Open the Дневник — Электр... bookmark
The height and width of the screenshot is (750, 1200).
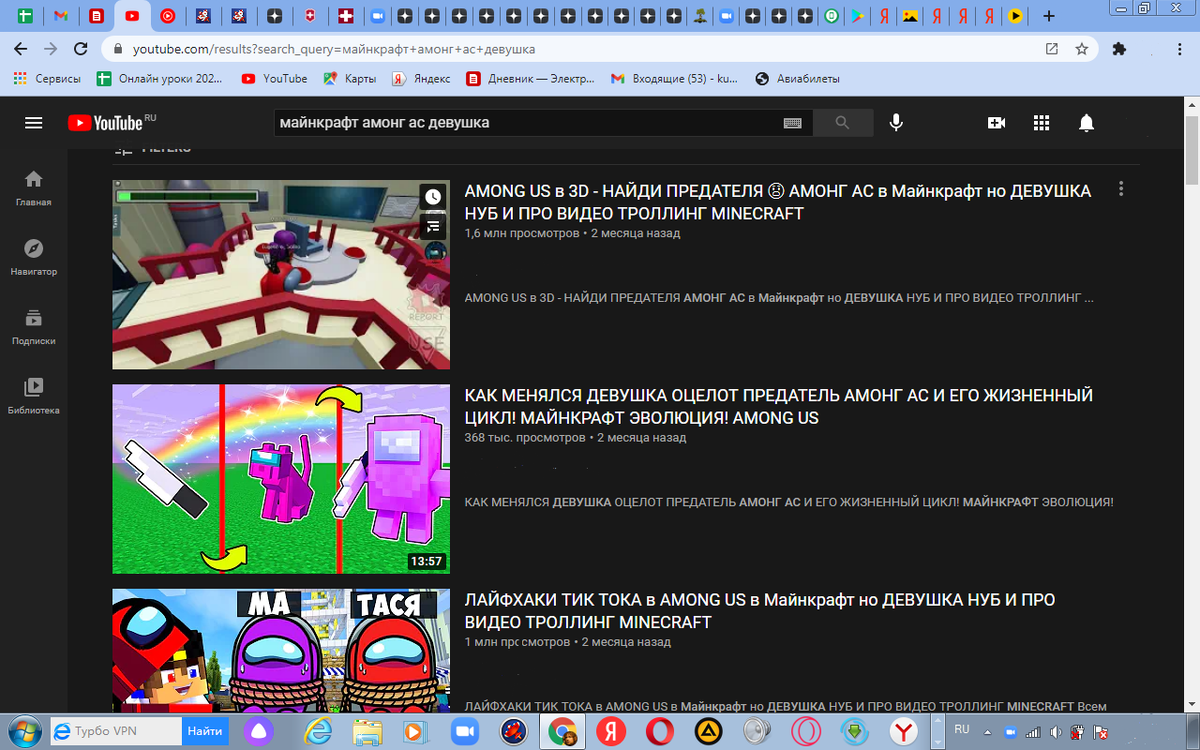click(x=530, y=78)
